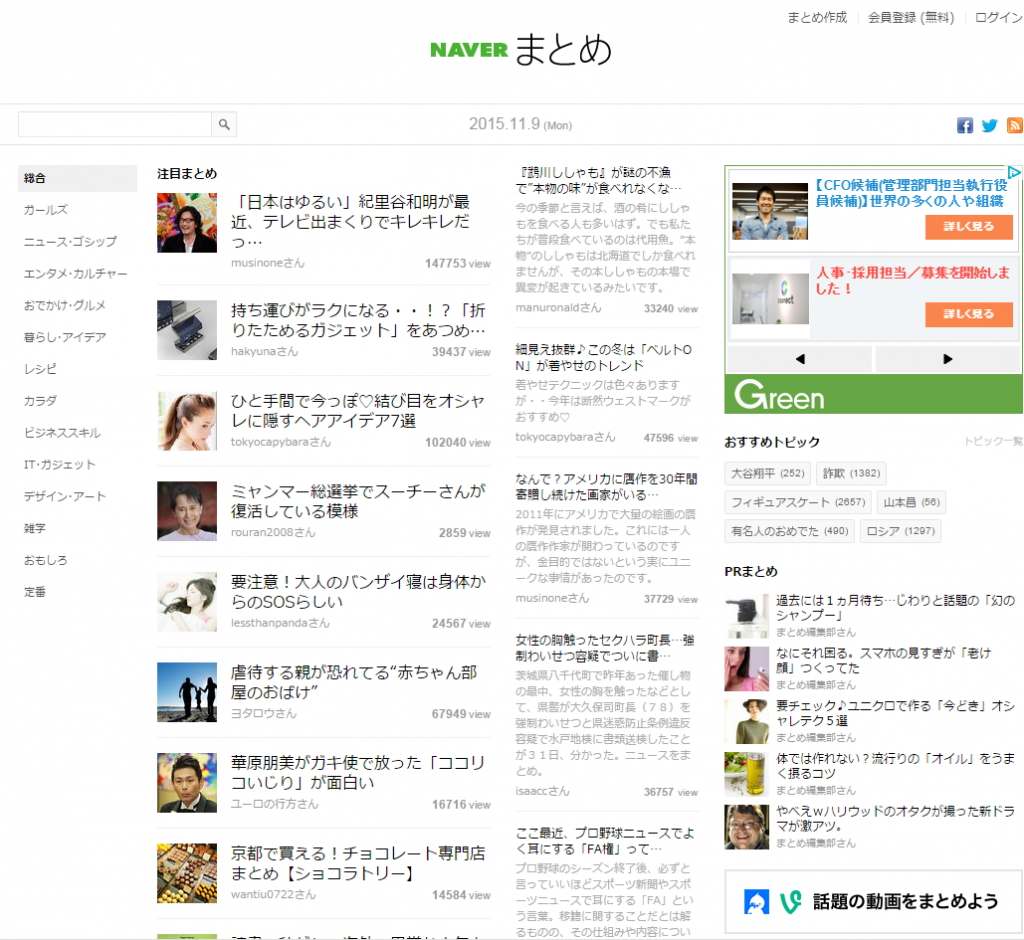This screenshot has width=1024, height=940.
Task: Select ビジネススキル category
Action: click(x=62, y=432)
